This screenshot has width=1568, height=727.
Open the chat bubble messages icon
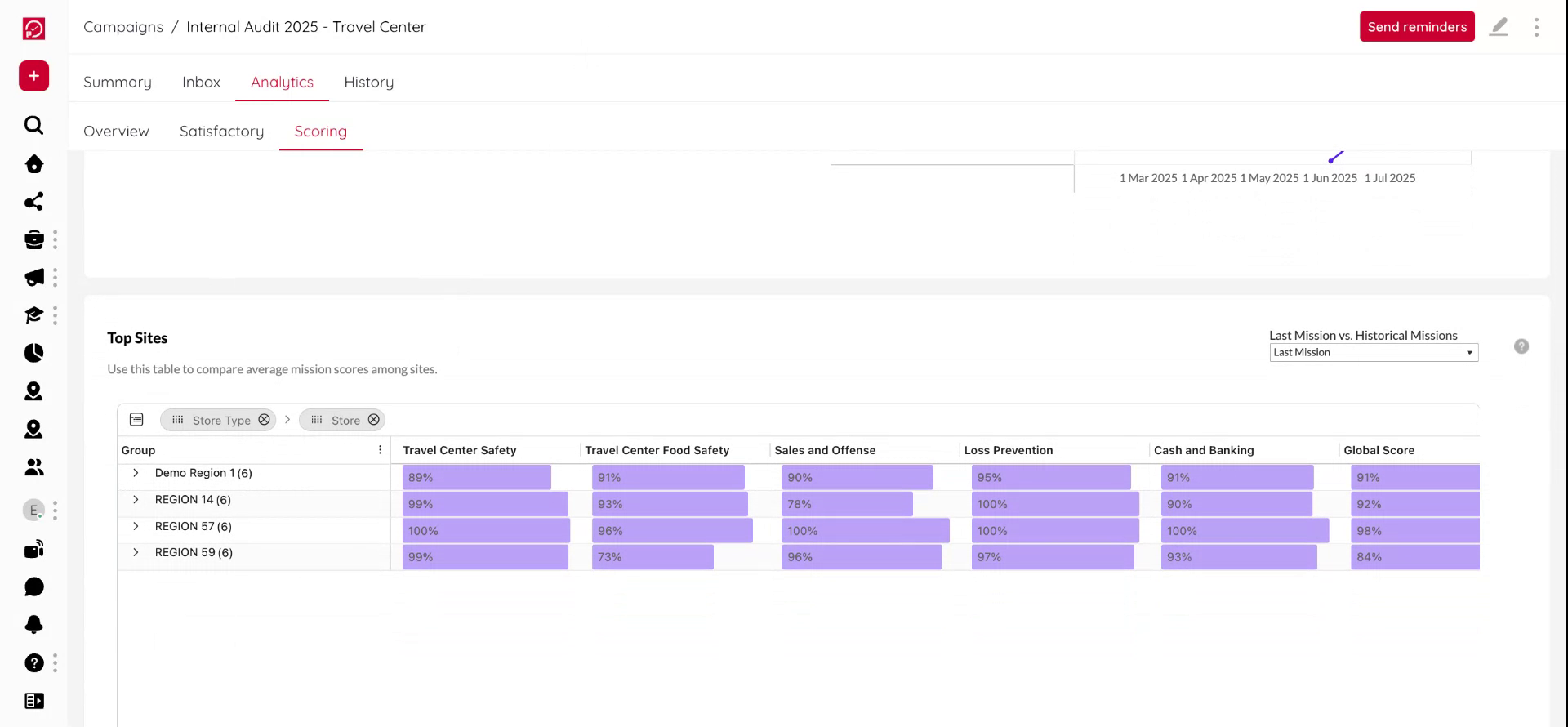(33, 587)
